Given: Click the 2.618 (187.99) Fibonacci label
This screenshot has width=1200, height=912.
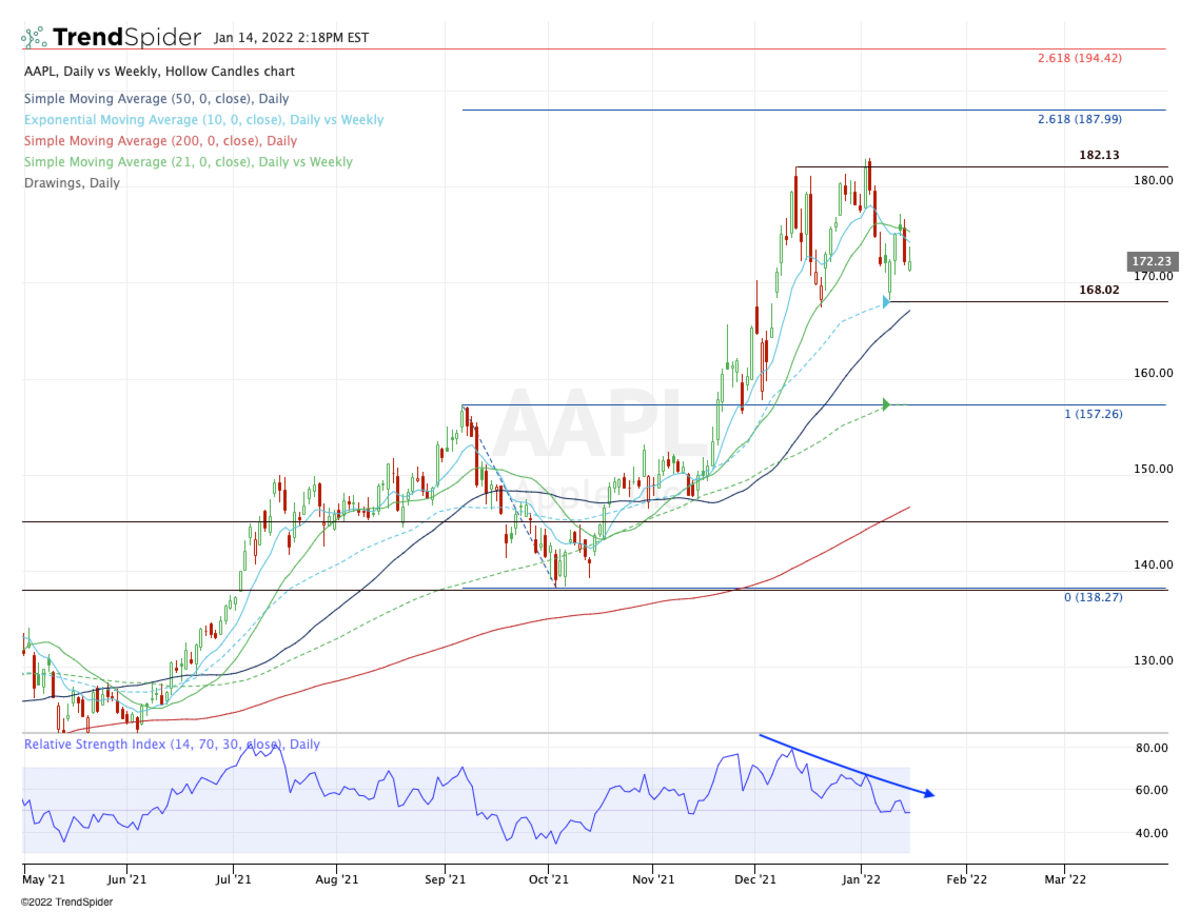Looking at the screenshot, I should 1080,119.
